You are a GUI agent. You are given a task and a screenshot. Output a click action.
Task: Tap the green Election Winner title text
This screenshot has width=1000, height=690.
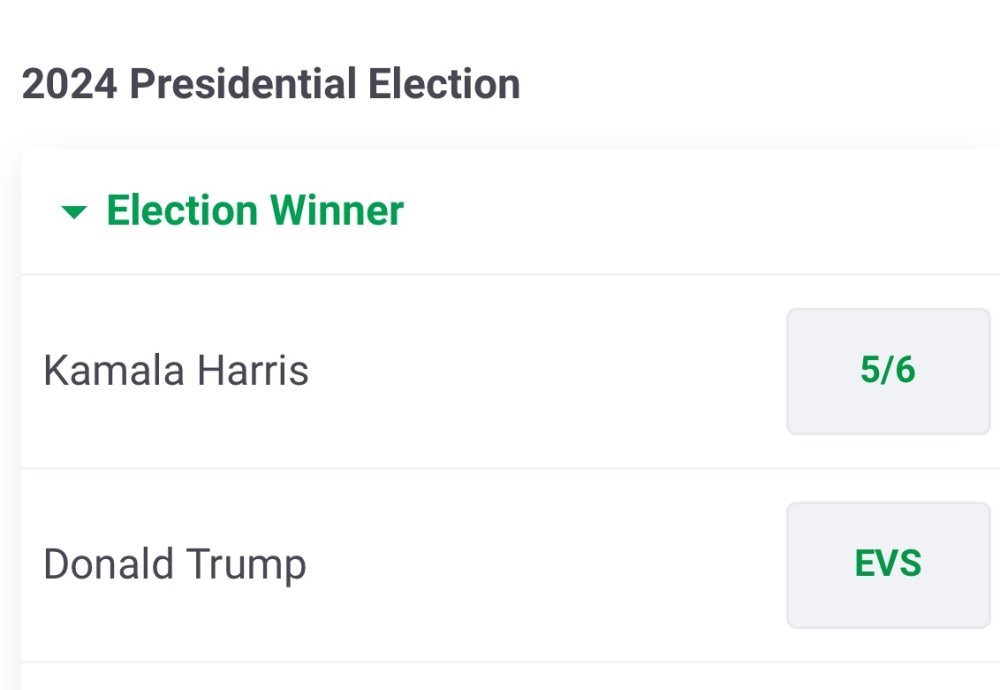[x=255, y=211]
